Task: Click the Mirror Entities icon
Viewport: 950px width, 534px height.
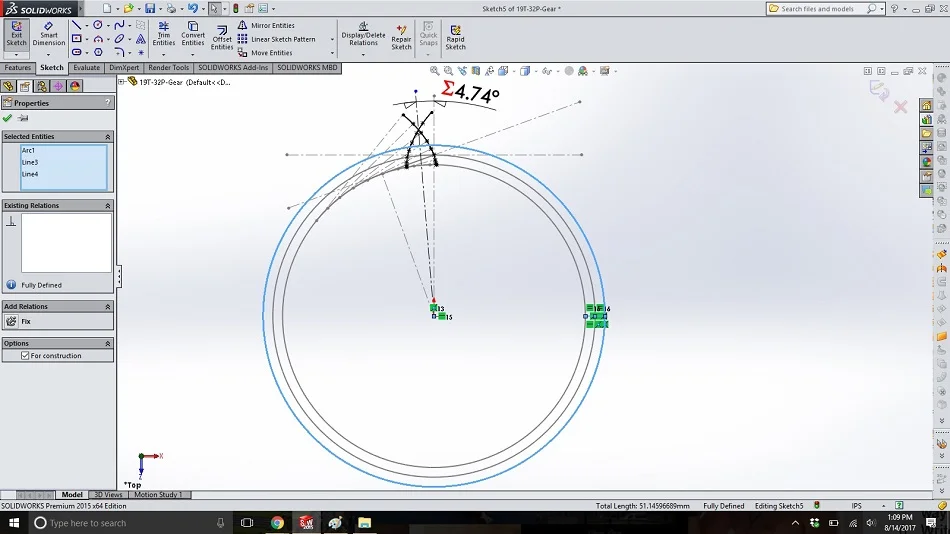Action: click(242, 25)
